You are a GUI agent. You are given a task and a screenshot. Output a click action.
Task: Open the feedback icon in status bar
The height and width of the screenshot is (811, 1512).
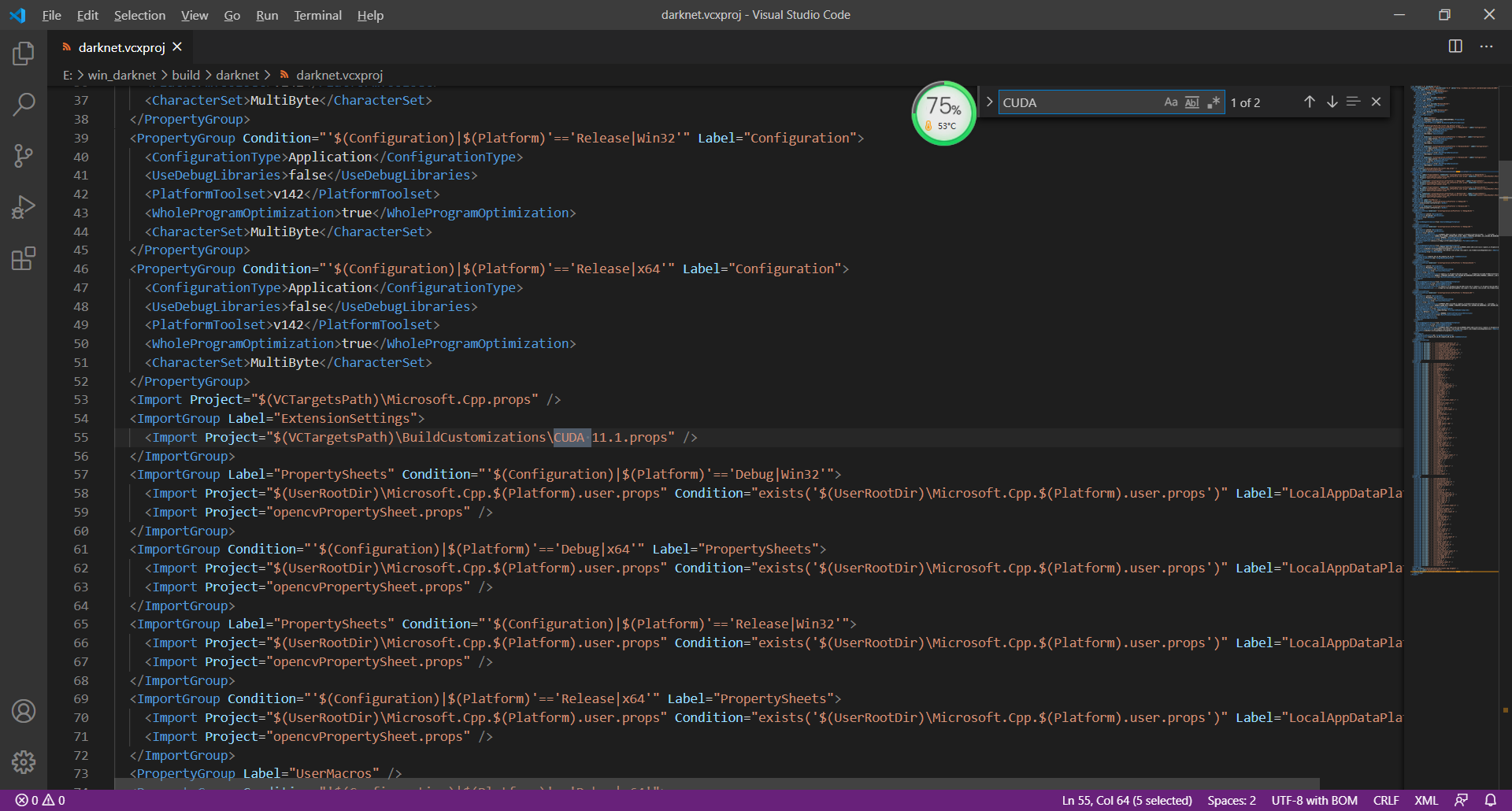click(x=1461, y=800)
